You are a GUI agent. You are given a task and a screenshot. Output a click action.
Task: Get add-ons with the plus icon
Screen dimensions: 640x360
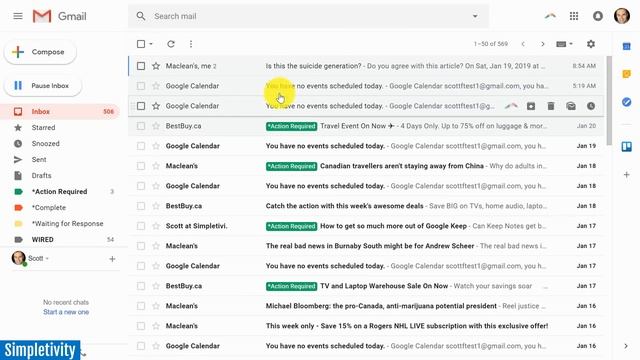[627, 175]
